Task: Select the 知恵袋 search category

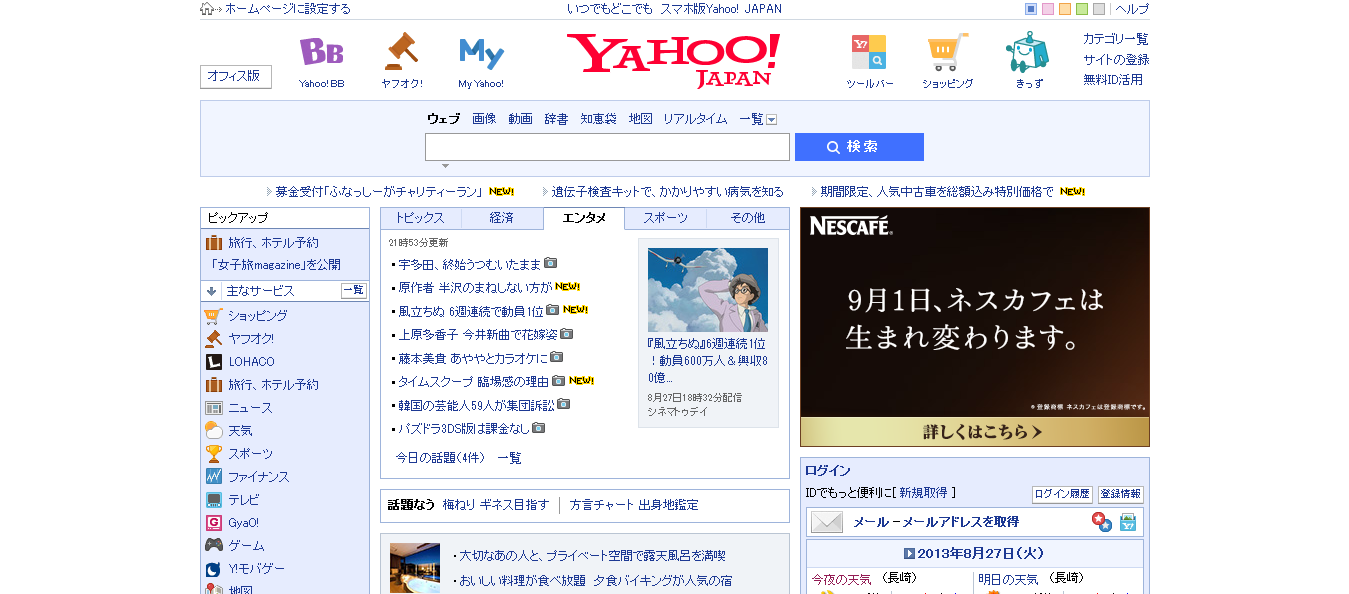Action: coord(598,119)
